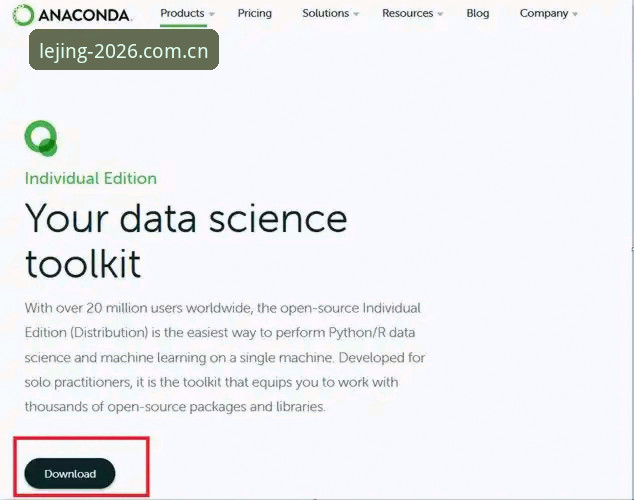
Task: Click the green underline beneath Products
Action: (x=183, y=26)
